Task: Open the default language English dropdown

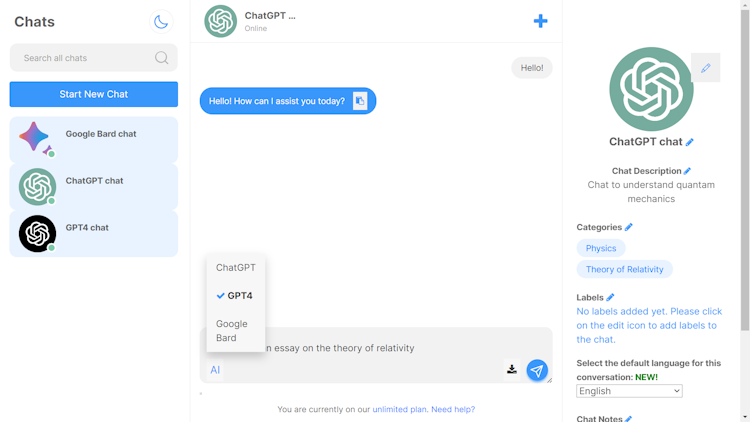Action: pyautogui.click(x=629, y=391)
